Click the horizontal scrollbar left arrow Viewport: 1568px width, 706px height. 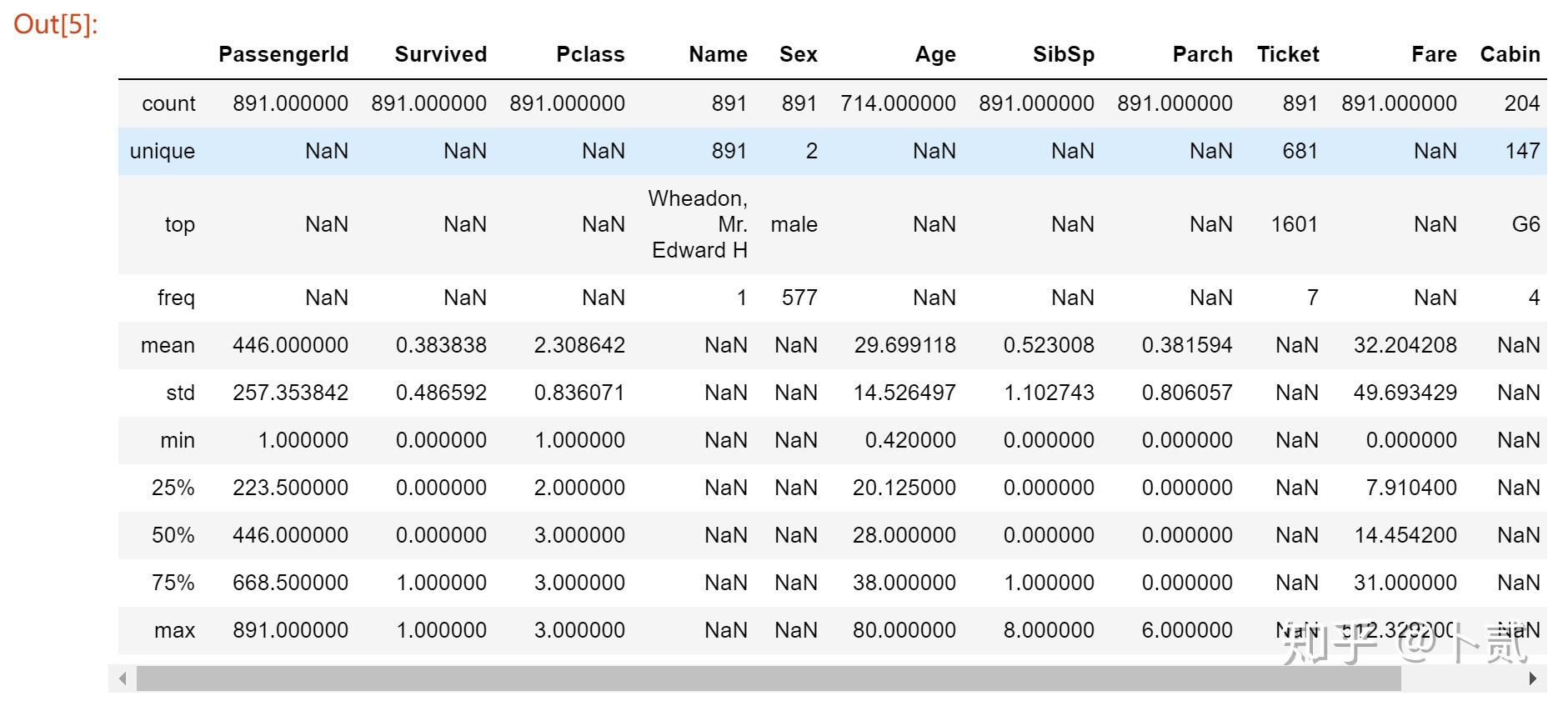(x=123, y=678)
